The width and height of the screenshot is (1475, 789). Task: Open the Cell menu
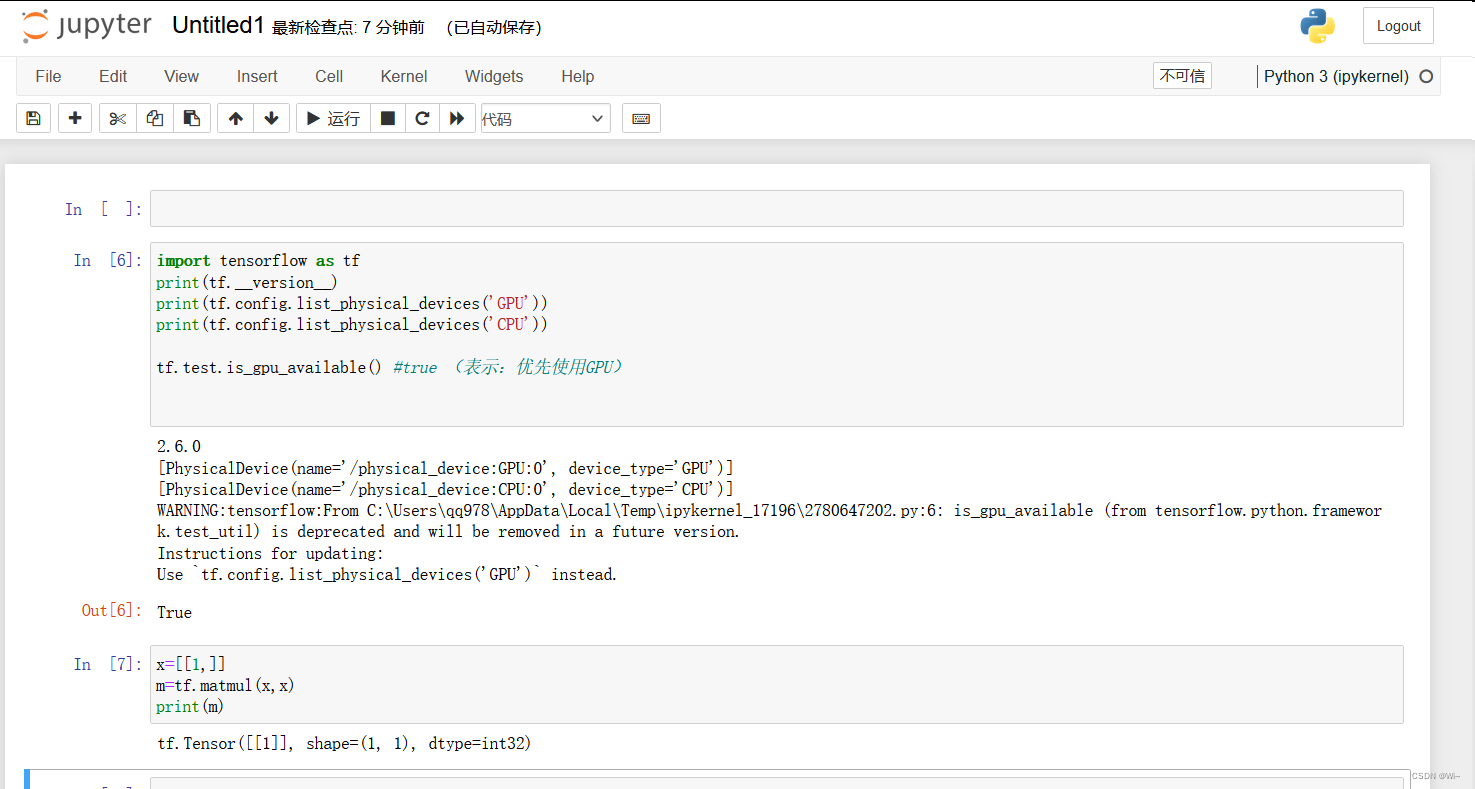329,76
